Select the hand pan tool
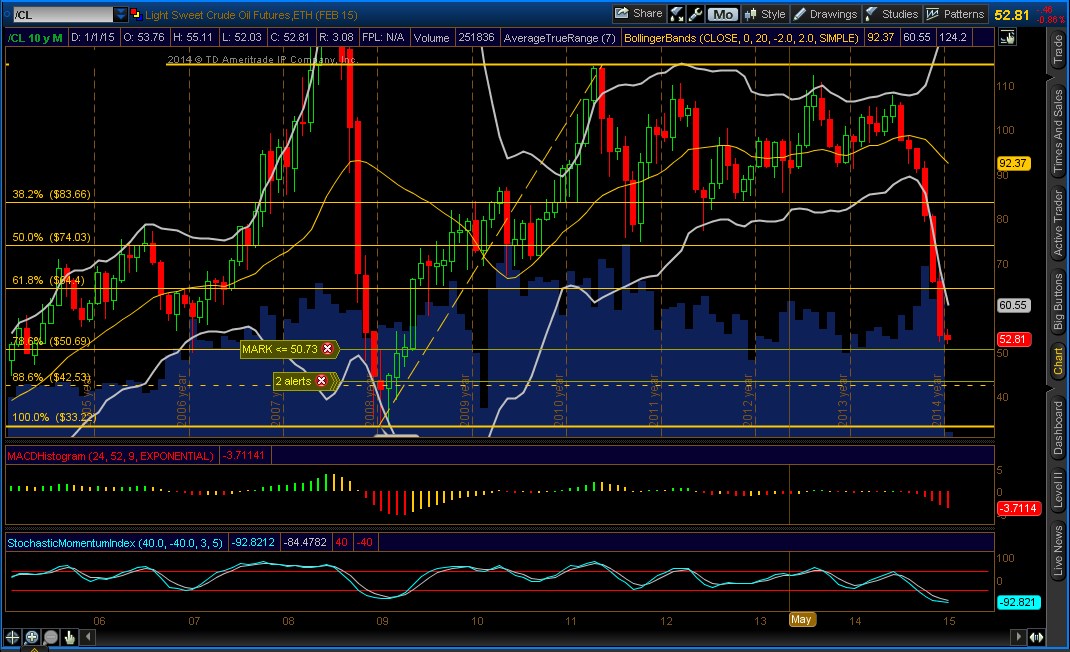Screen dimensions: 1070x652 (68, 637)
